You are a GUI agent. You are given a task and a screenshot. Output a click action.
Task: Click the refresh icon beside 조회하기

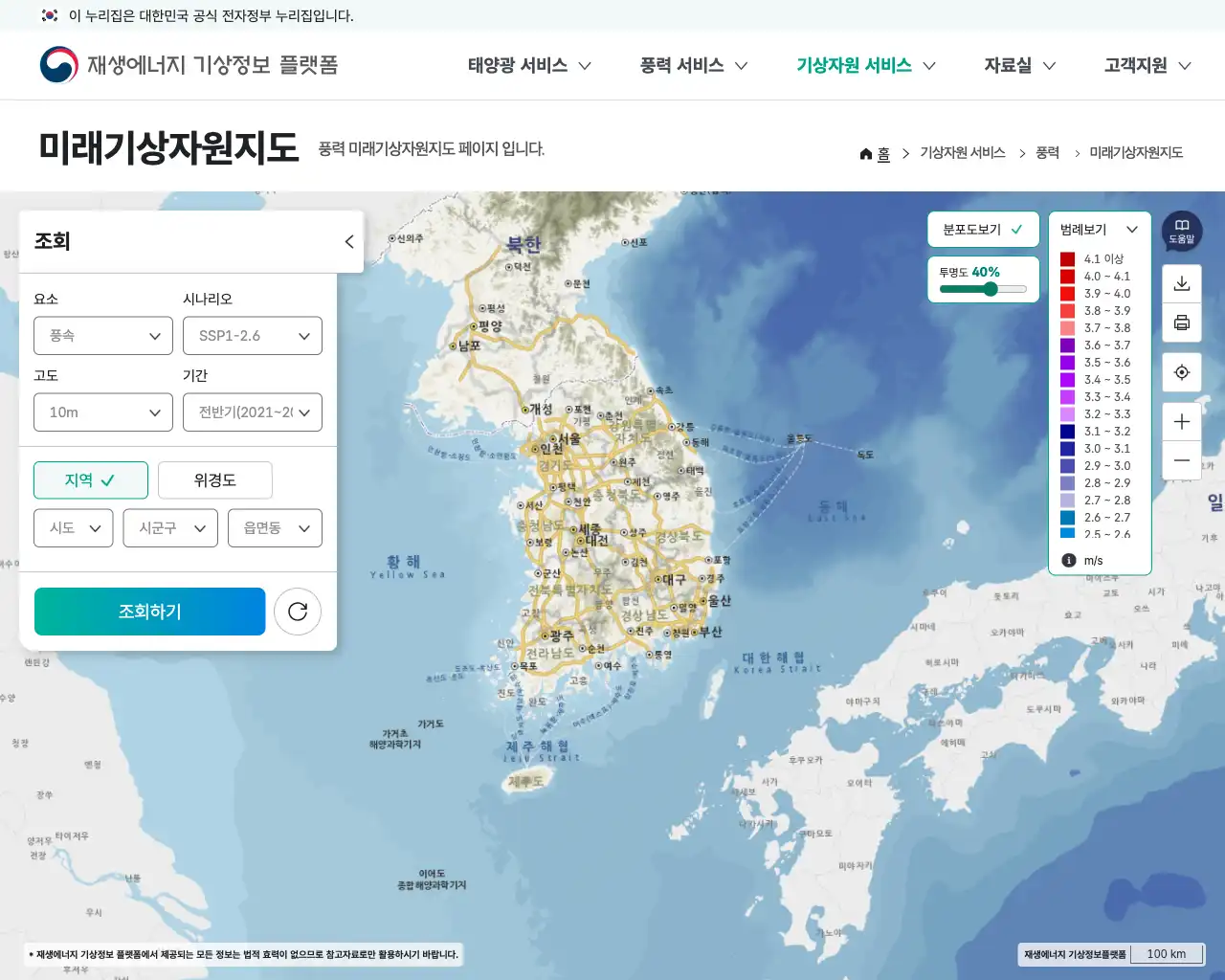click(x=298, y=611)
